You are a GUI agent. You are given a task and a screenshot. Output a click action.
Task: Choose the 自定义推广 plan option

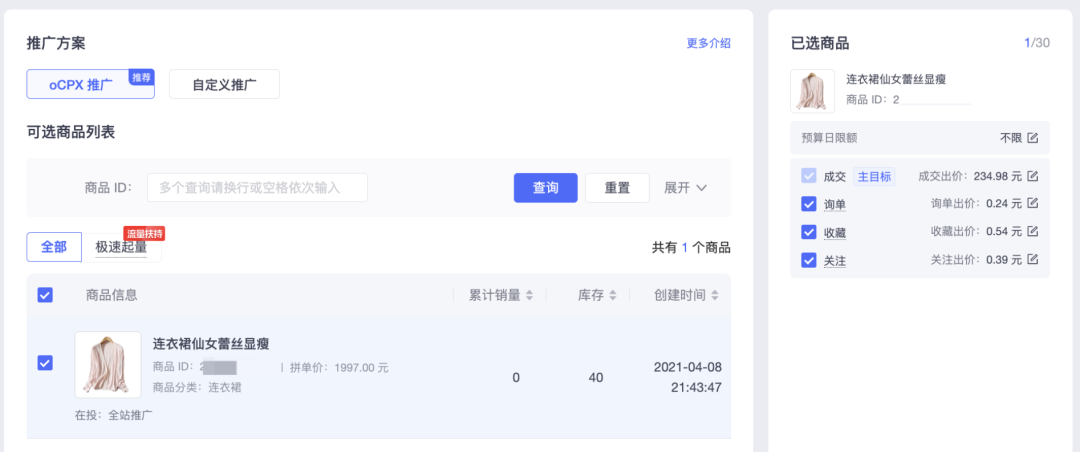[224, 84]
